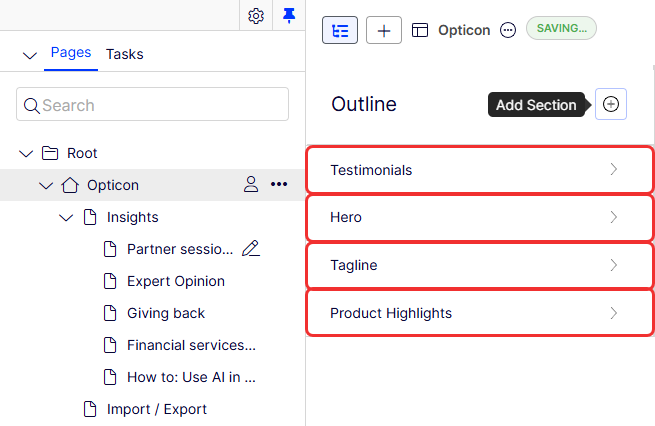Toggle the outline view button

[x=340, y=30]
